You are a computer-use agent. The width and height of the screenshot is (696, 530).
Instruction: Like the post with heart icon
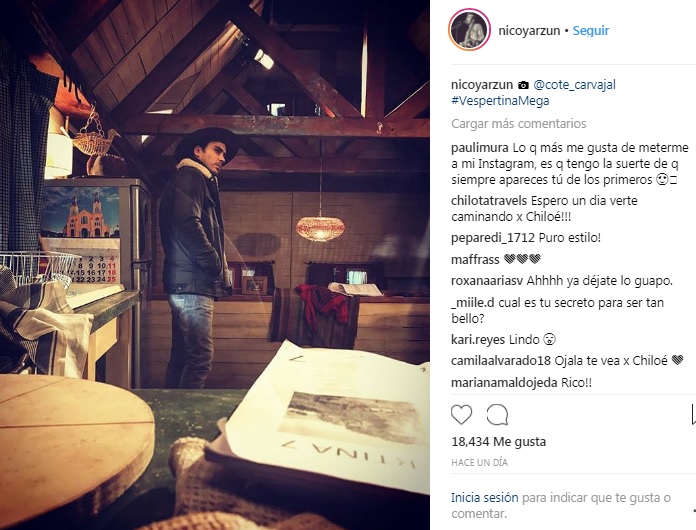[x=461, y=415]
